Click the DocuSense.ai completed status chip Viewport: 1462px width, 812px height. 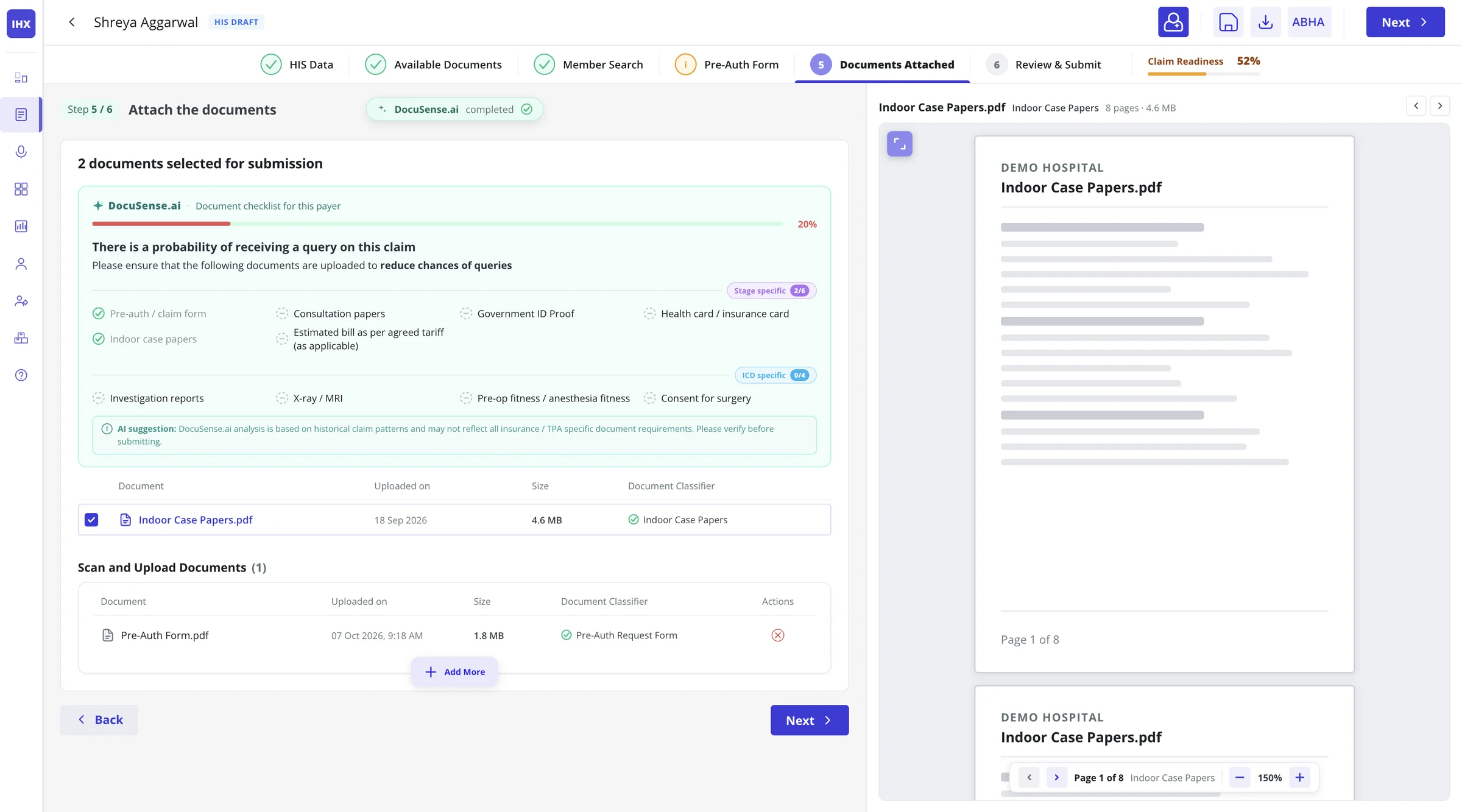click(454, 109)
